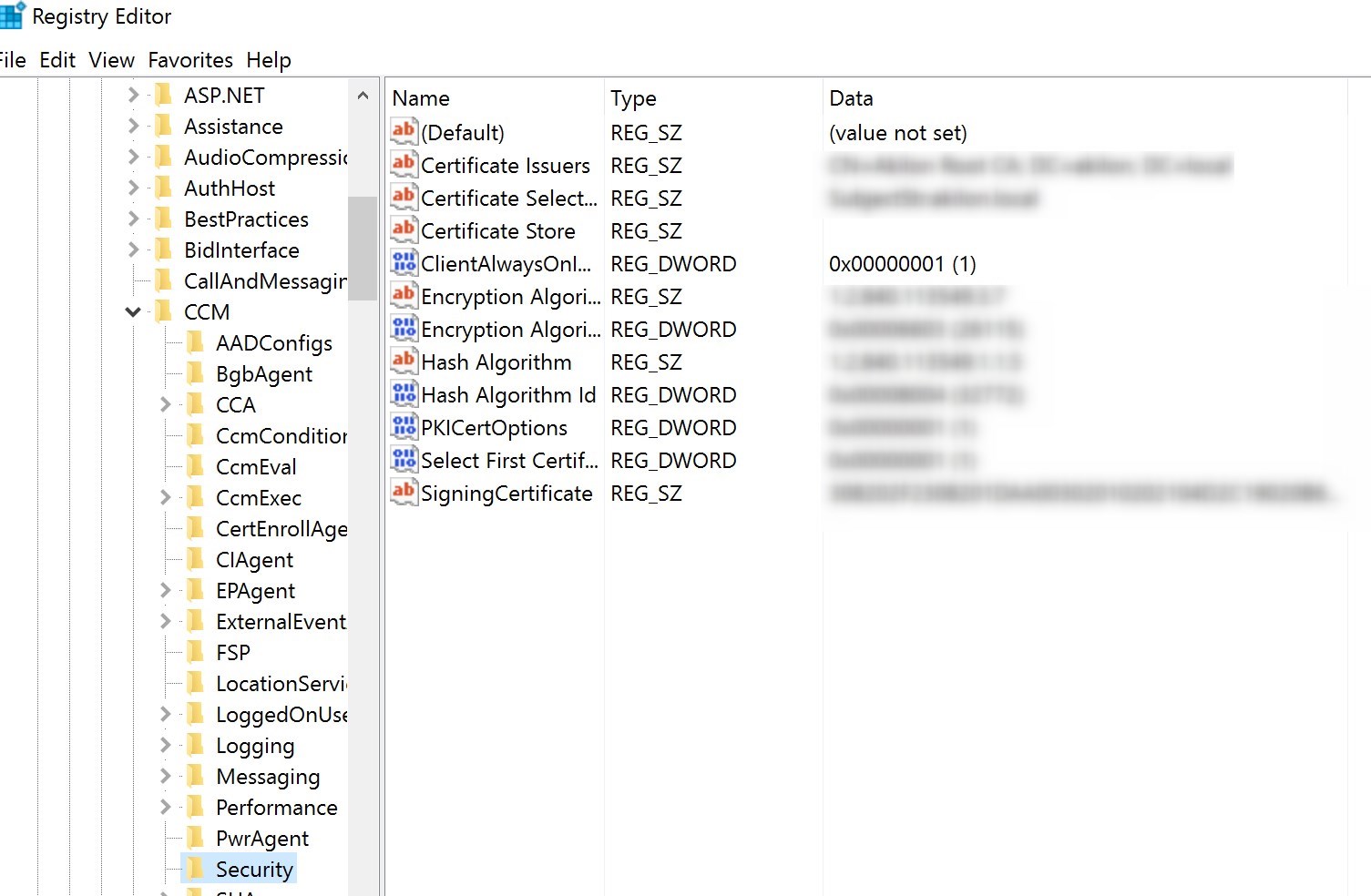Open the Favorites menu
Viewport: 1371px width, 896px height.
coord(190,59)
